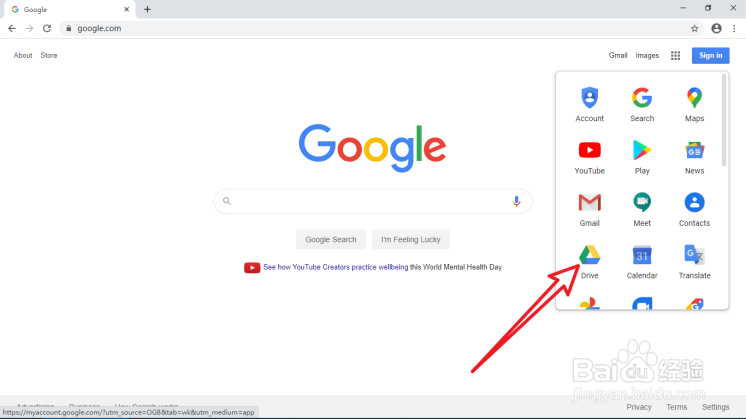
Task: Open YouTube Creators practice wellbeing link
Action: coord(335,267)
